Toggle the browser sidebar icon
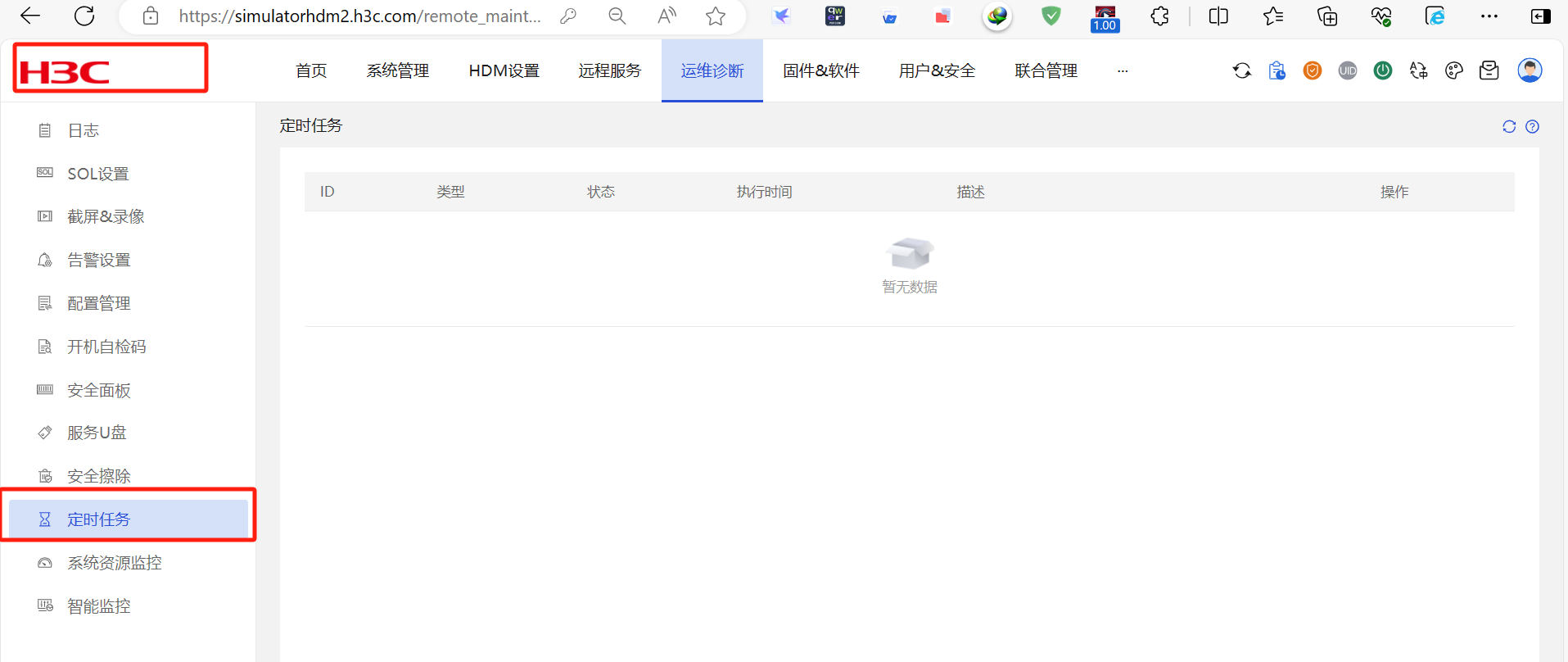This screenshot has height=662, width=1568. (x=1541, y=16)
